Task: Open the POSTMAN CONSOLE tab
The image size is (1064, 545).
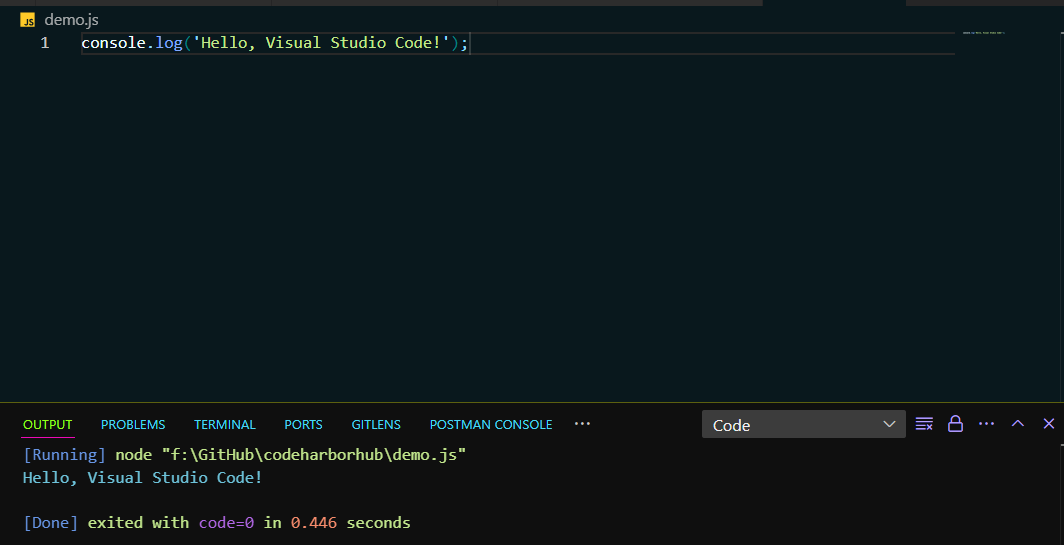Action: [490, 425]
